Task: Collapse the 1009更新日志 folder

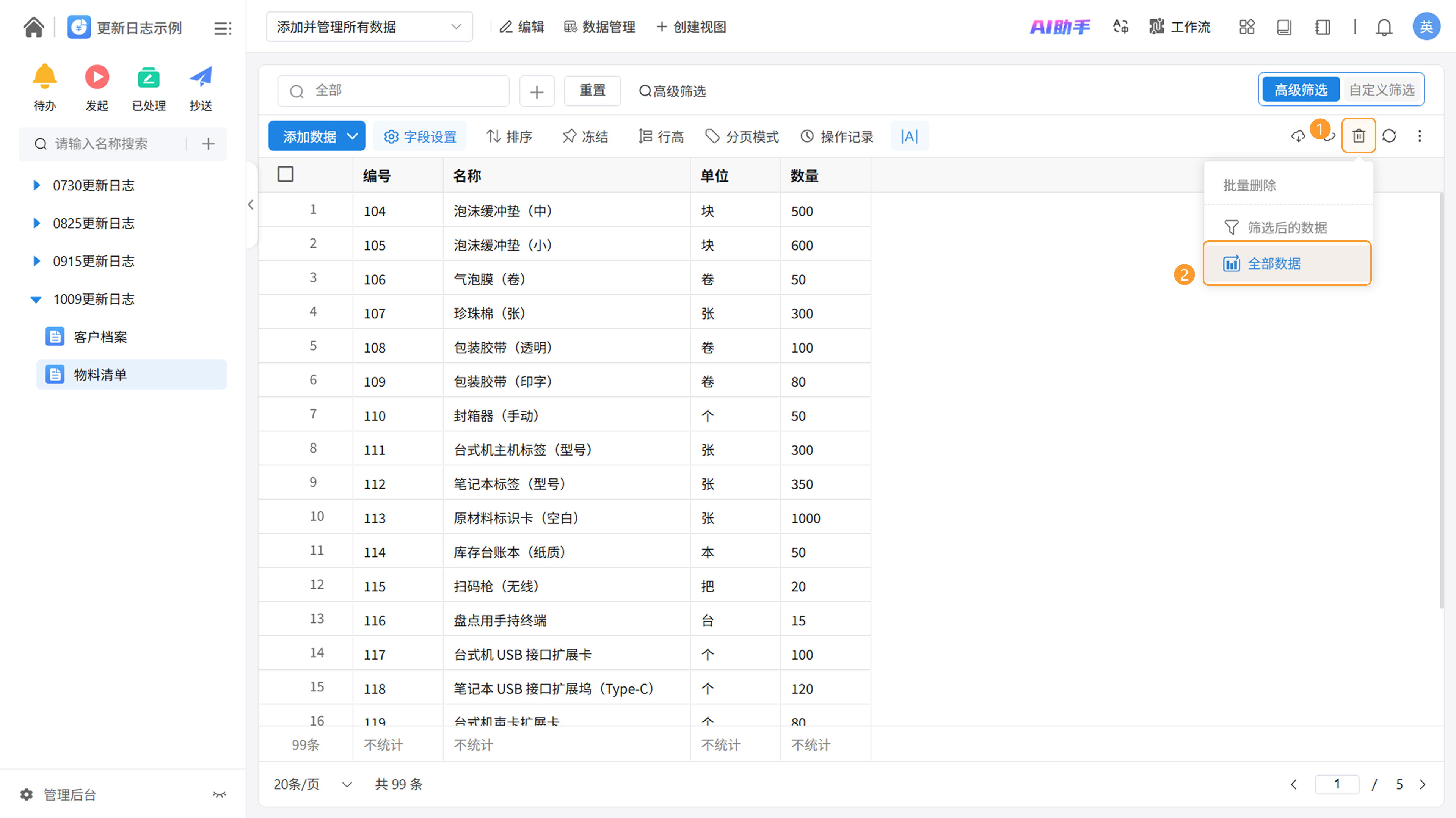Action: click(36, 299)
